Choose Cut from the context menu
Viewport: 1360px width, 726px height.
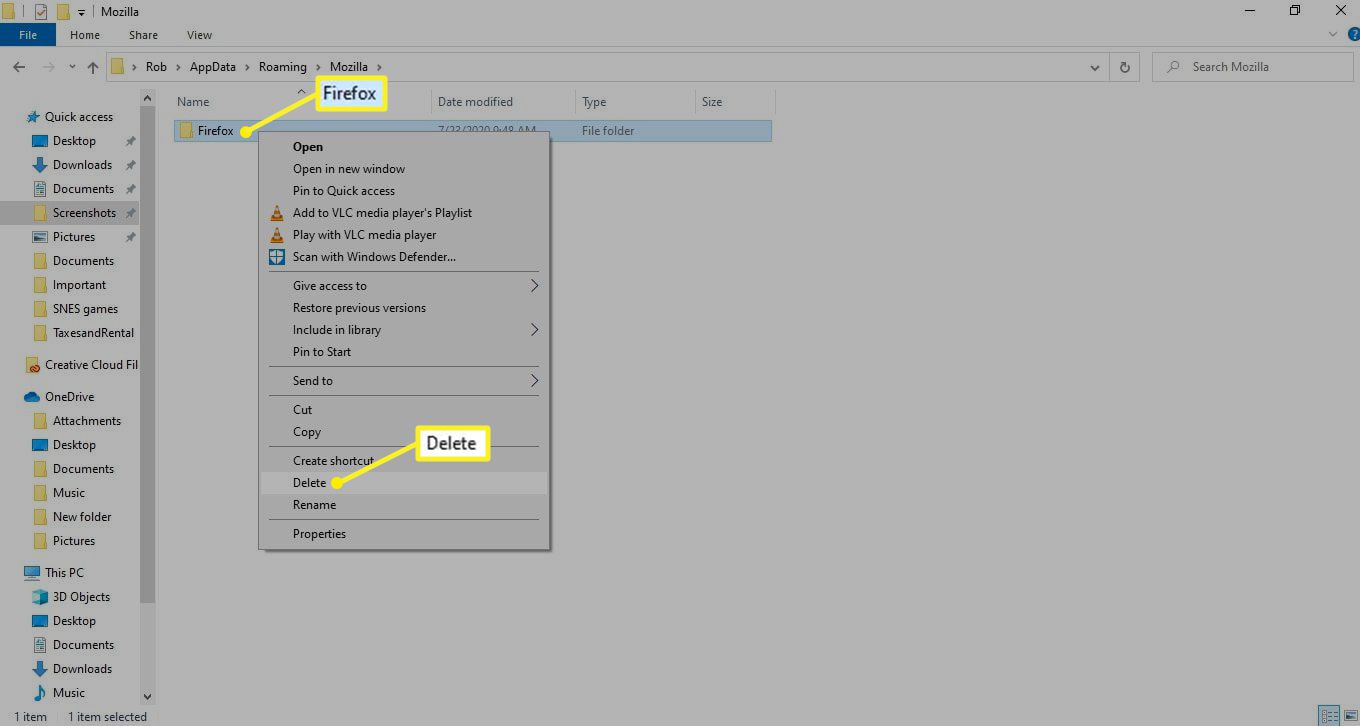coord(404,410)
